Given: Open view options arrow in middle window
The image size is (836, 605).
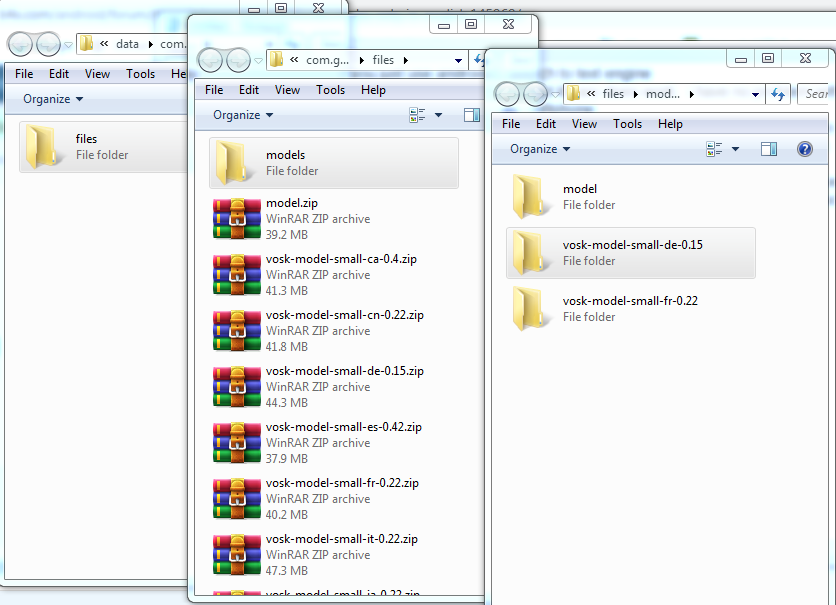Looking at the screenshot, I should 438,115.
